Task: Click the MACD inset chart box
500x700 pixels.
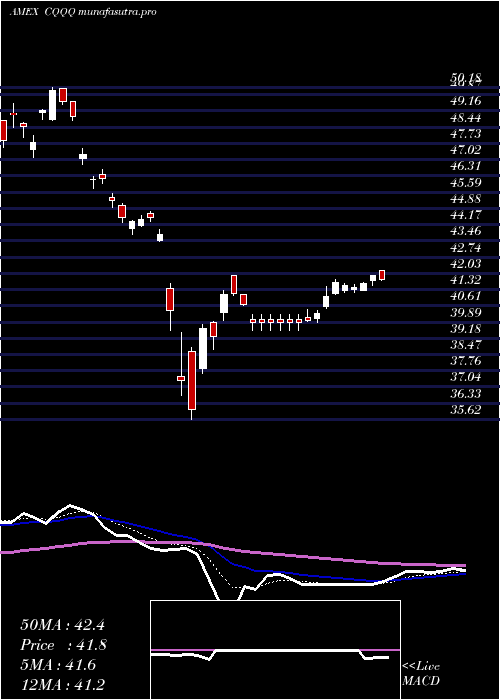Action: (x=275, y=650)
